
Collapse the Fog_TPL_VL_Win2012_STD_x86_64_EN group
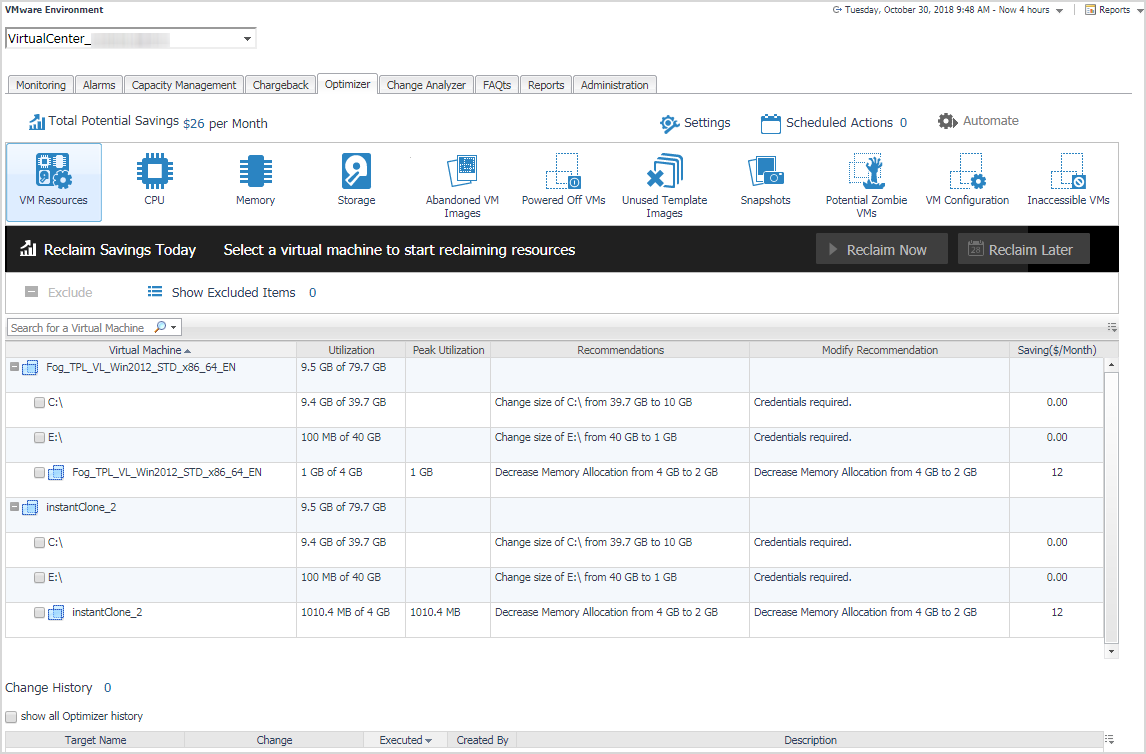click(14, 367)
